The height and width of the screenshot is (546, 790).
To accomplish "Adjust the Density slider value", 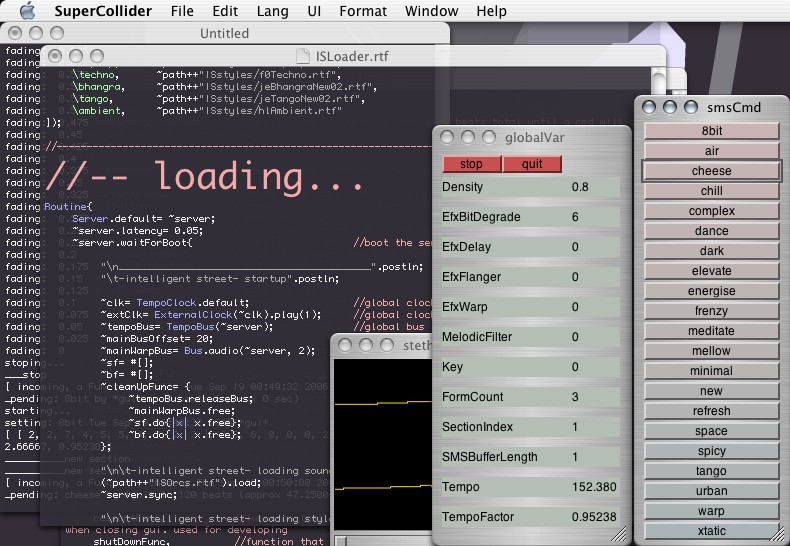I will pyautogui.click(x=531, y=187).
